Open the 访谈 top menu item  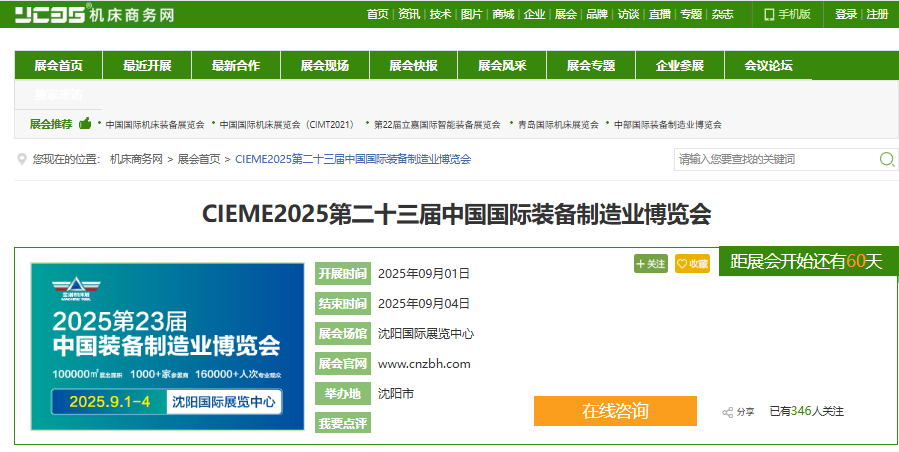(628, 14)
